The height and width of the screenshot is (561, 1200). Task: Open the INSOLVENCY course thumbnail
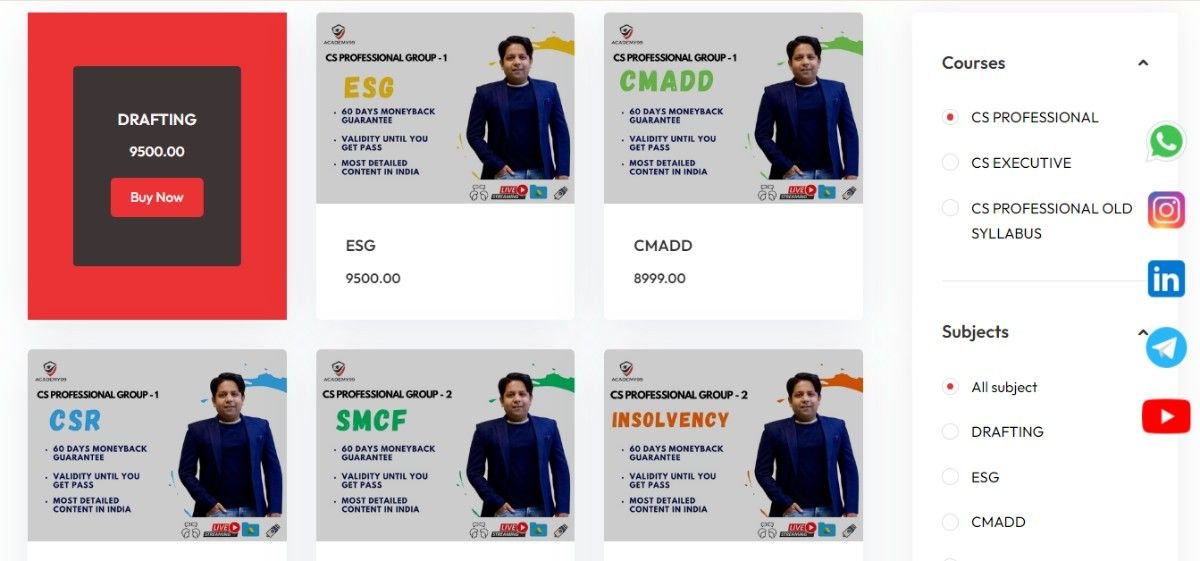pyautogui.click(x=733, y=445)
